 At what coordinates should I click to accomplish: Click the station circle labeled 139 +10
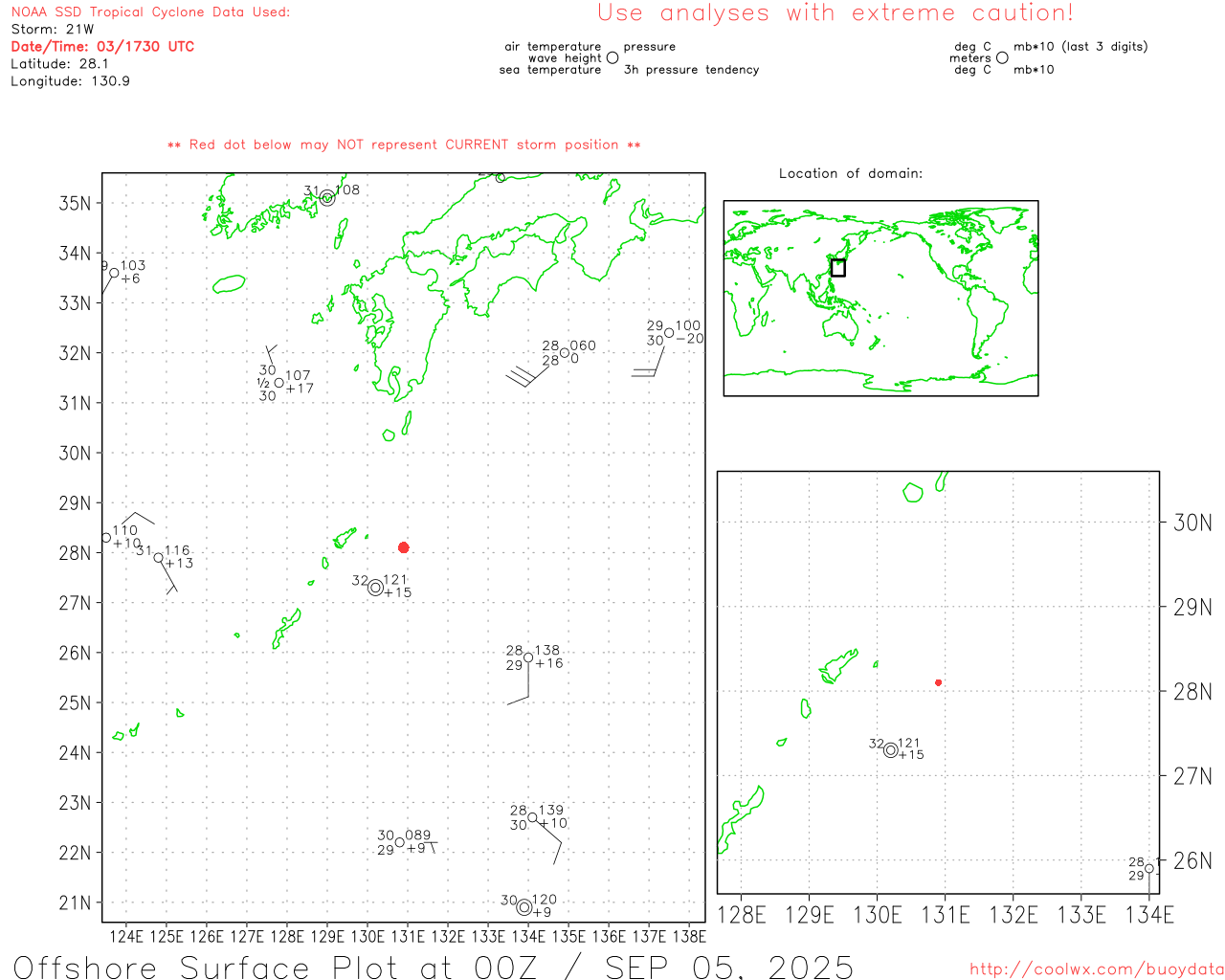tap(533, 817)
